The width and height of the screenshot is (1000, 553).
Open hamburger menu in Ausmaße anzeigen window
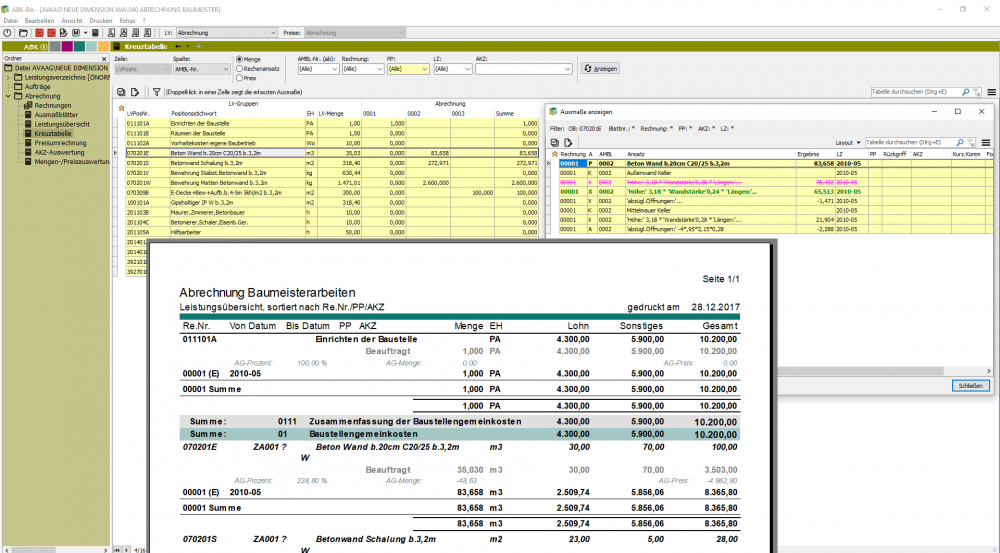coord(986,143)
